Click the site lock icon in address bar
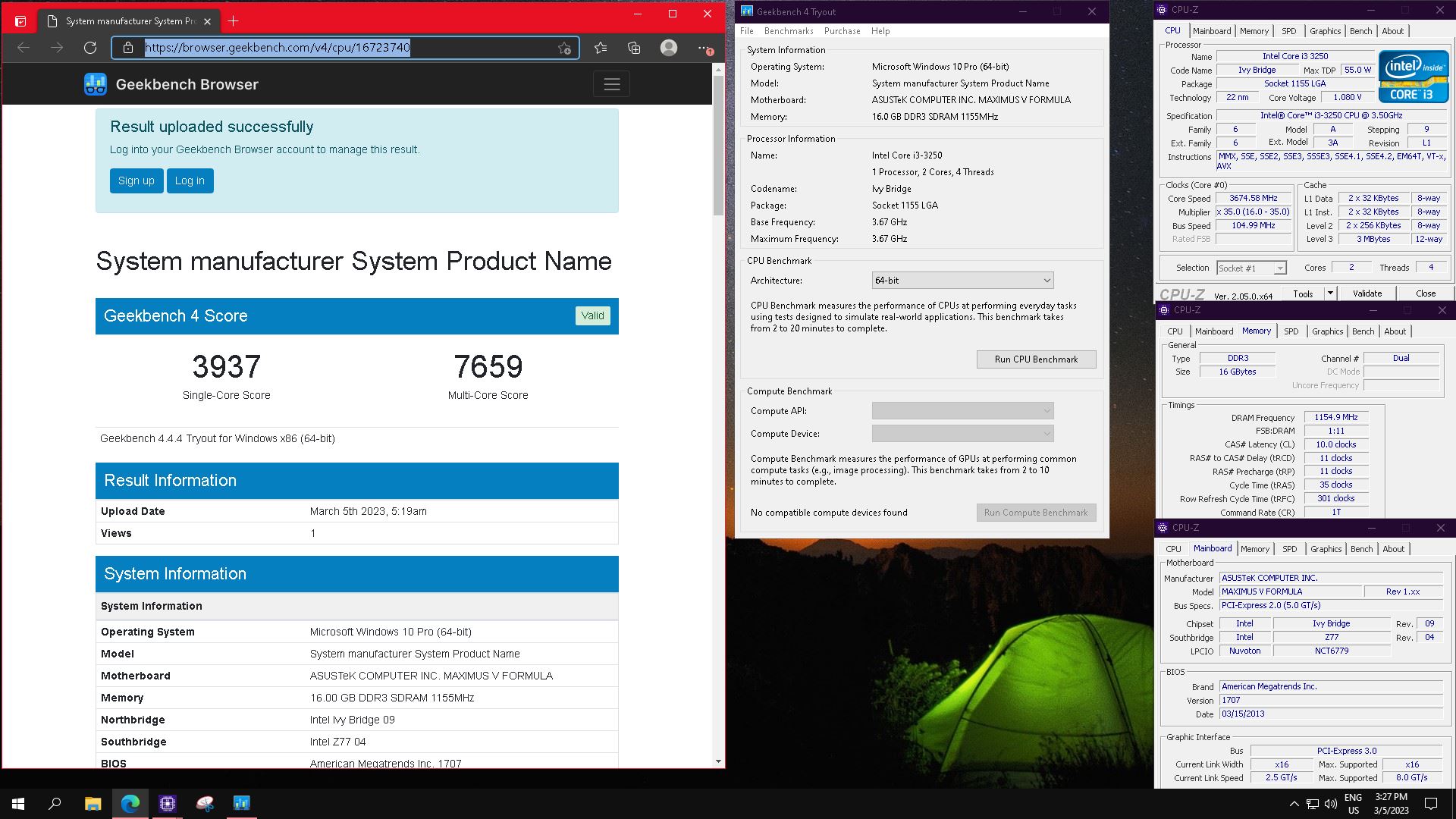The width and height of the screenshot is (1456, 819). 127,48
